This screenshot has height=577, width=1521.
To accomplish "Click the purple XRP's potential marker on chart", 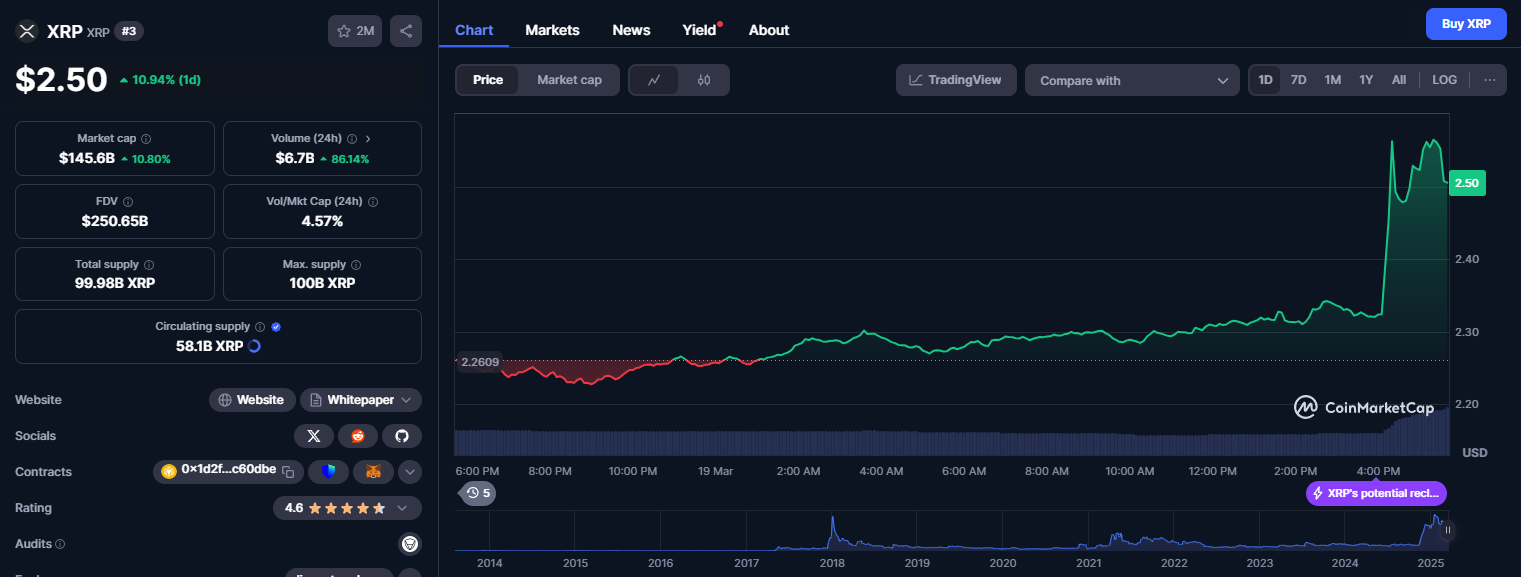I will tap(1376, 493).
